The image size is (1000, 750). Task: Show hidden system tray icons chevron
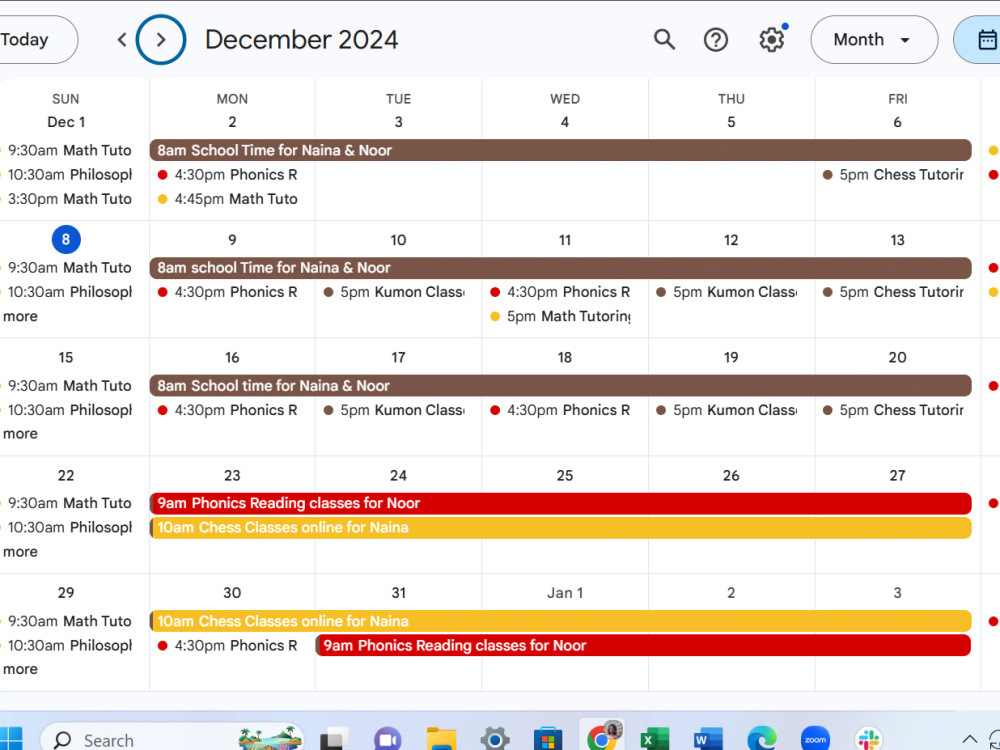969,740
